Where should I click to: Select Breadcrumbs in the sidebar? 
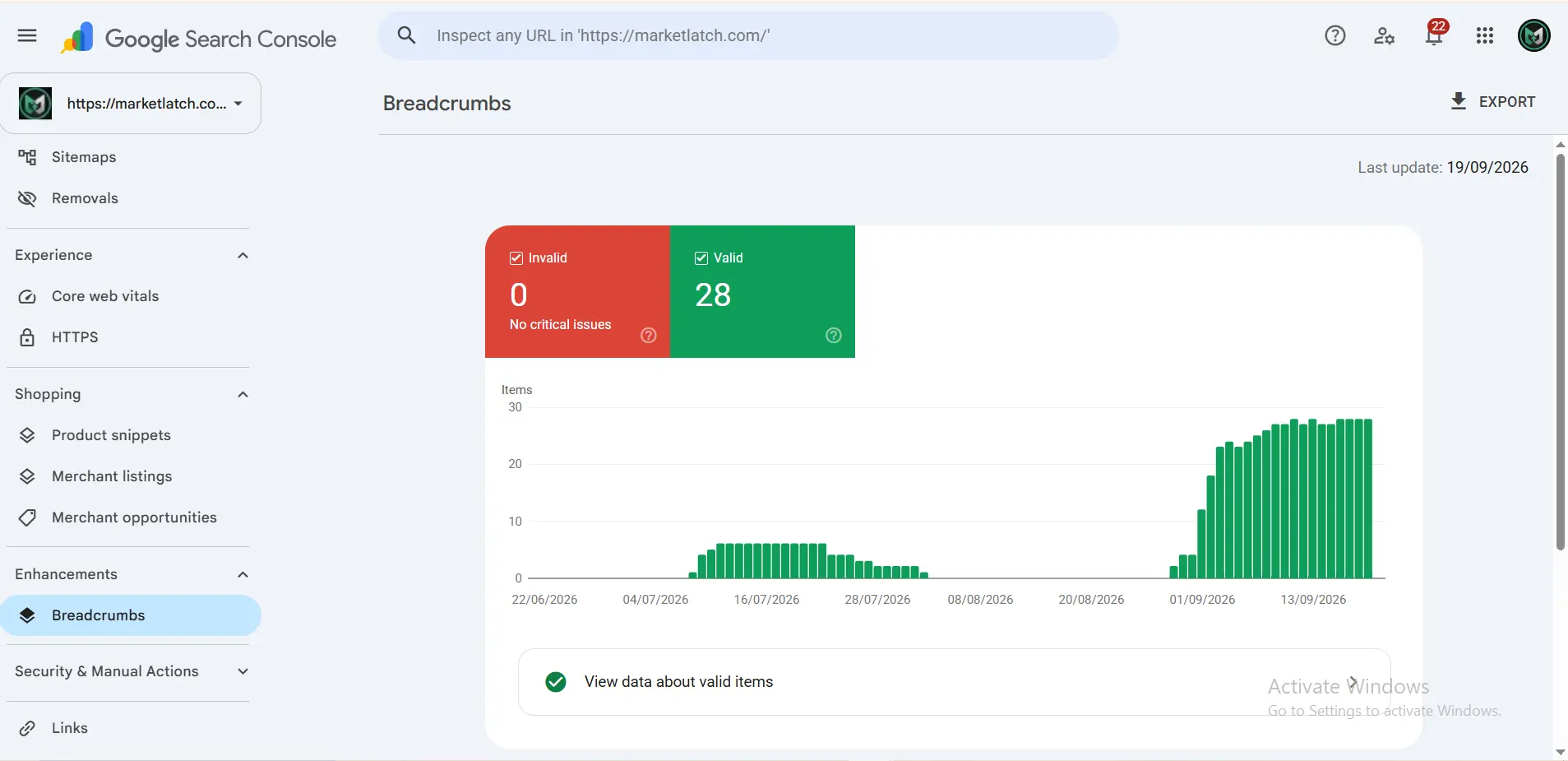click(131, 615)
